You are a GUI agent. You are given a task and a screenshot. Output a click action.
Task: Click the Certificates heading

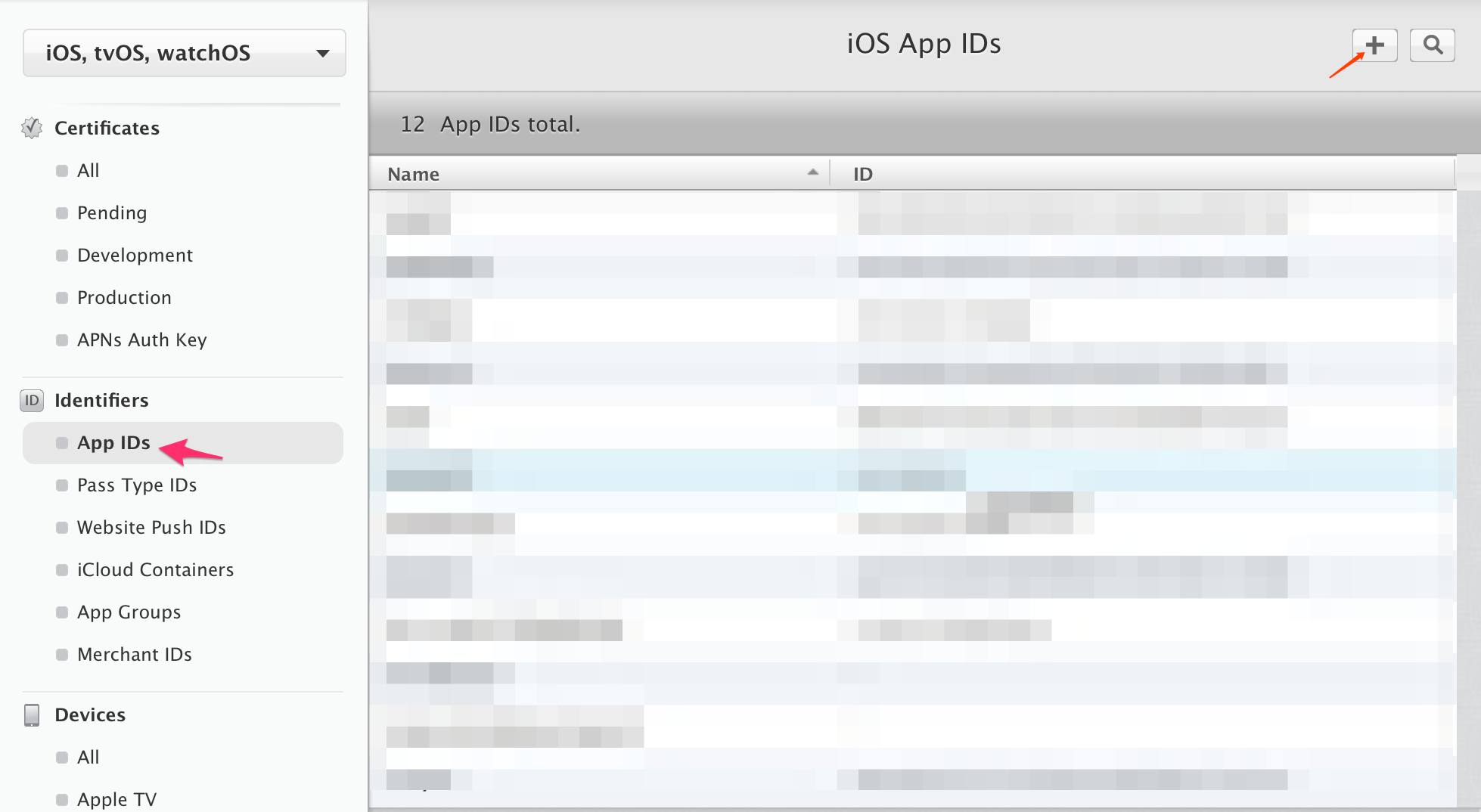pos(107,128)
